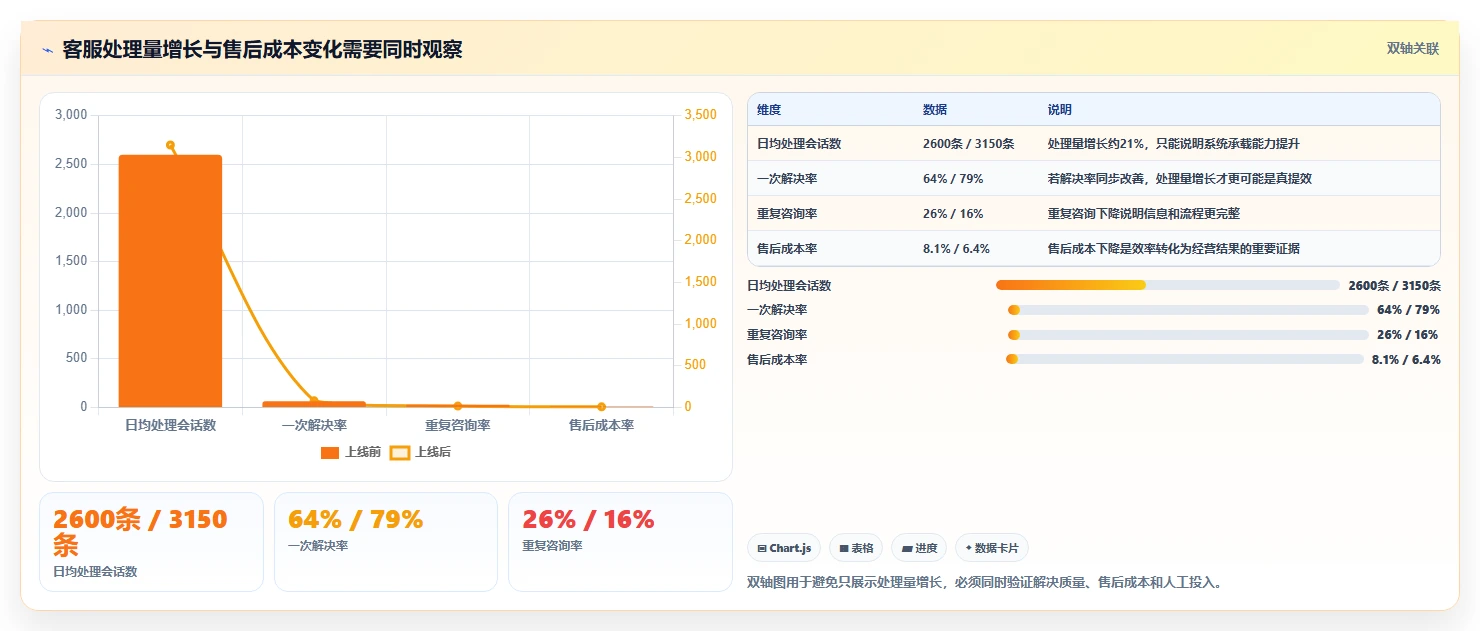Viewport: 1480px width, 631px height.
Task: Click the 26% / 16% table cell
Action: point(953,214)
